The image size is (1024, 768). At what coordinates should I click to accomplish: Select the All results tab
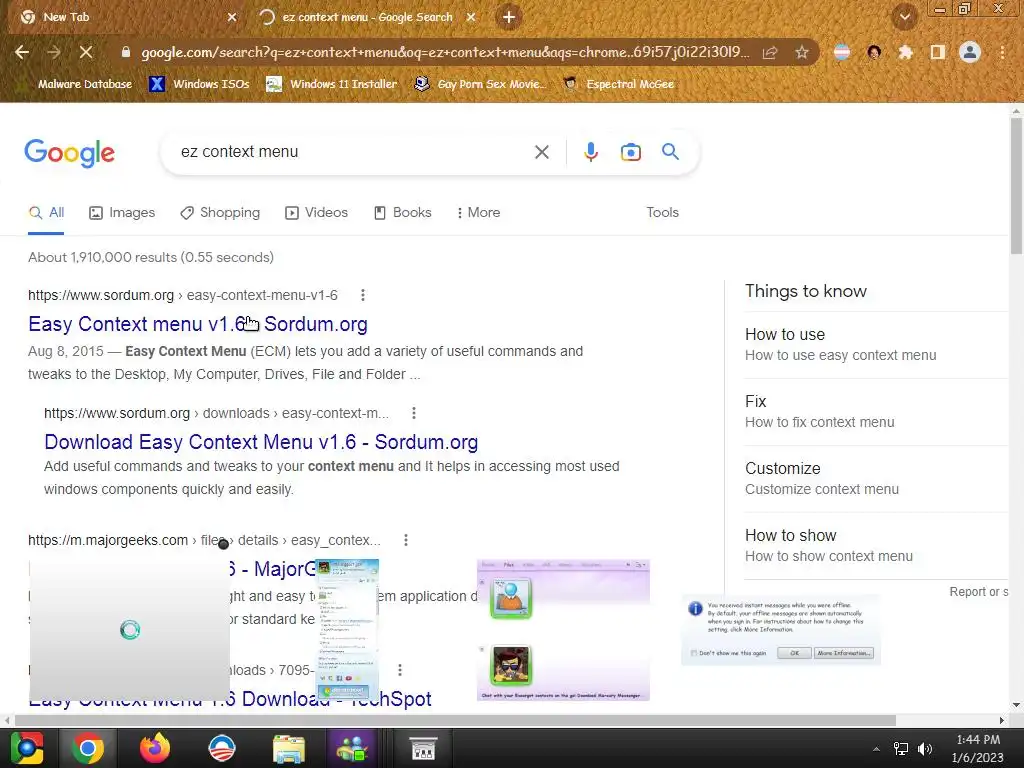pyautogui.click(x=46, y=213)
